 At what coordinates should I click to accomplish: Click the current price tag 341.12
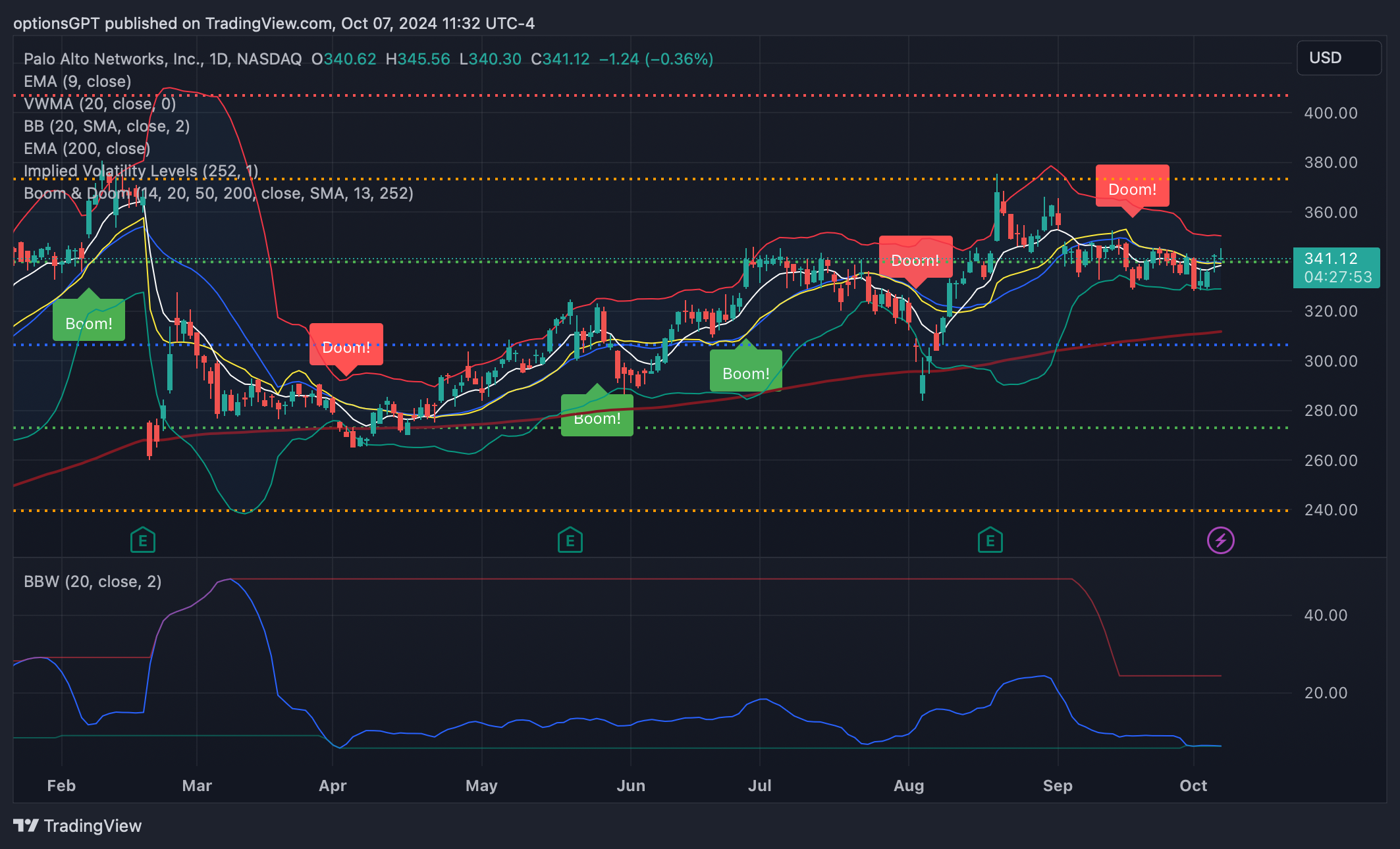point(1337,267)
